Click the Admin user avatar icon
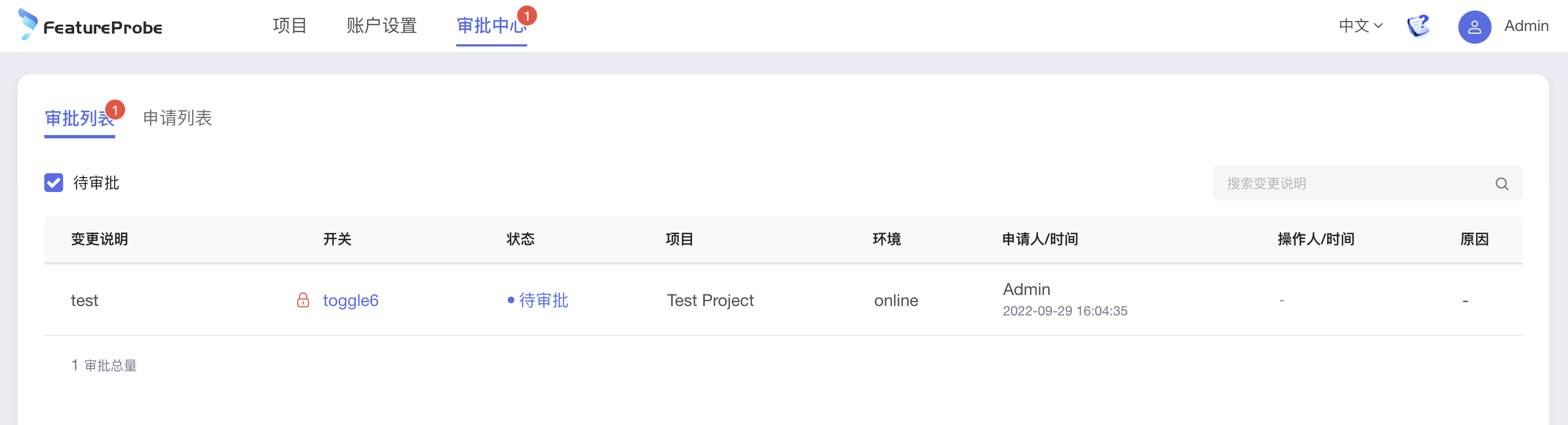 pyautogui.click(x=1474, y=27)
